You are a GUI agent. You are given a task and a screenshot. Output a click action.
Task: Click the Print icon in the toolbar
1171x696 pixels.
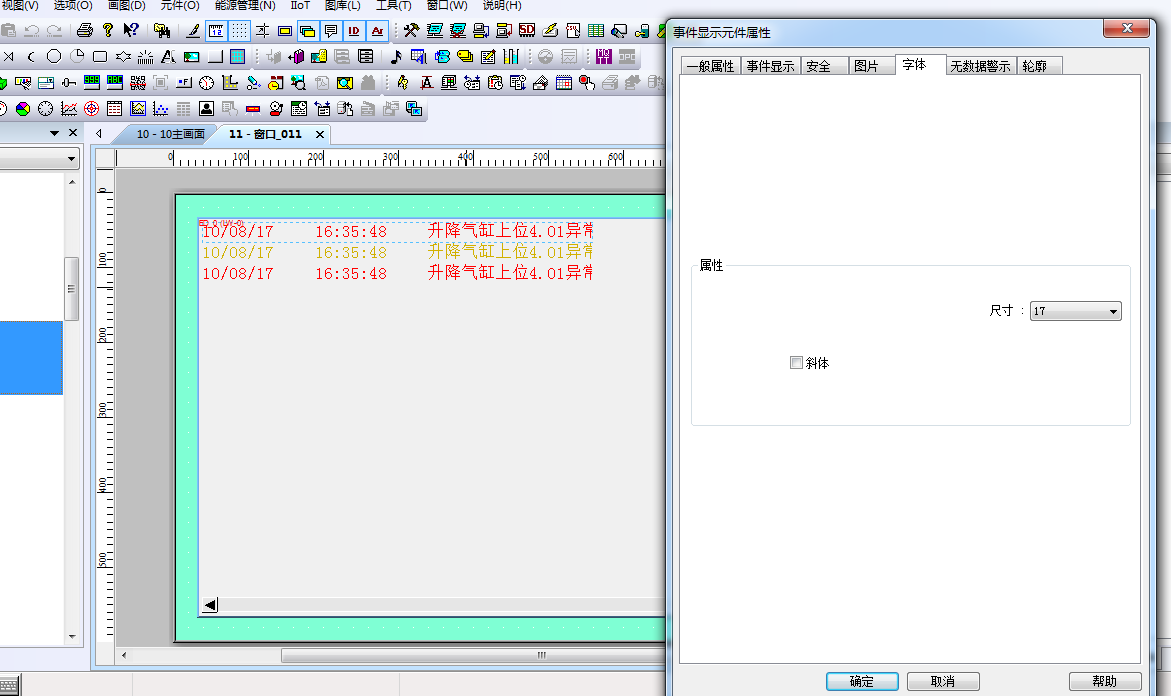[85, 31]
